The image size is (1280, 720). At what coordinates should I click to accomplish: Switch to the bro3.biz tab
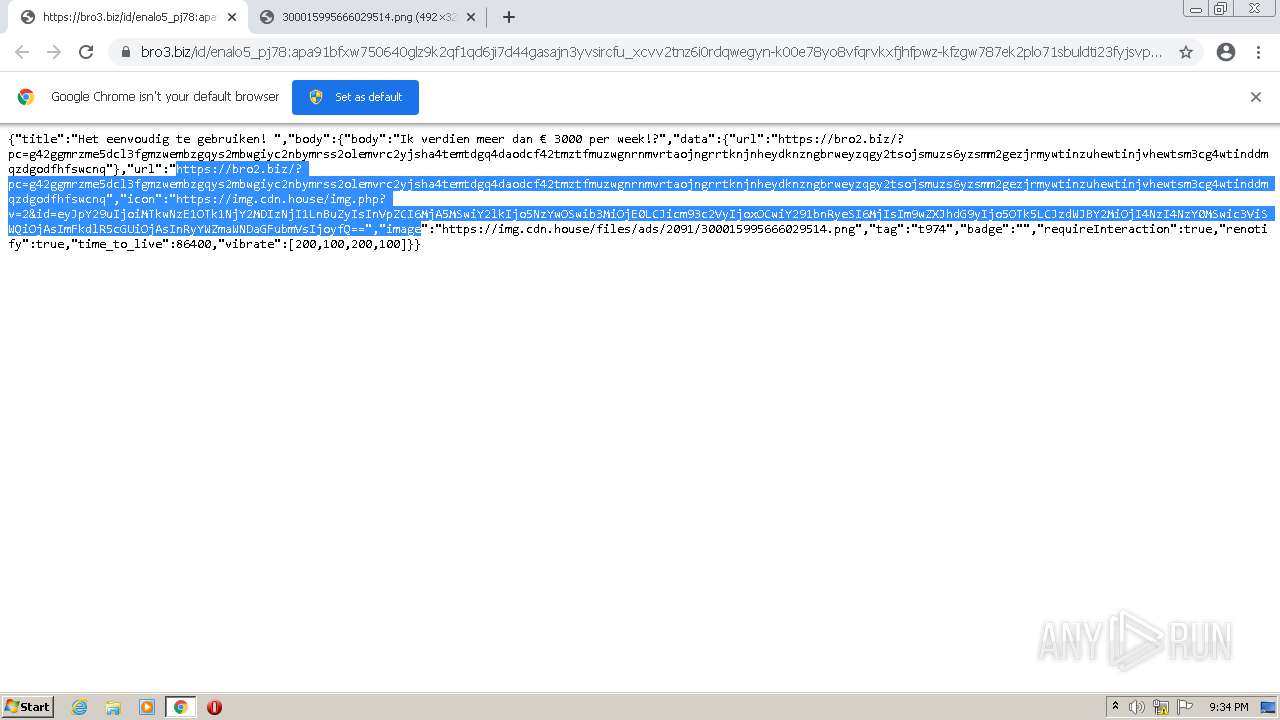pyautogui.click(x=128, y=17)
